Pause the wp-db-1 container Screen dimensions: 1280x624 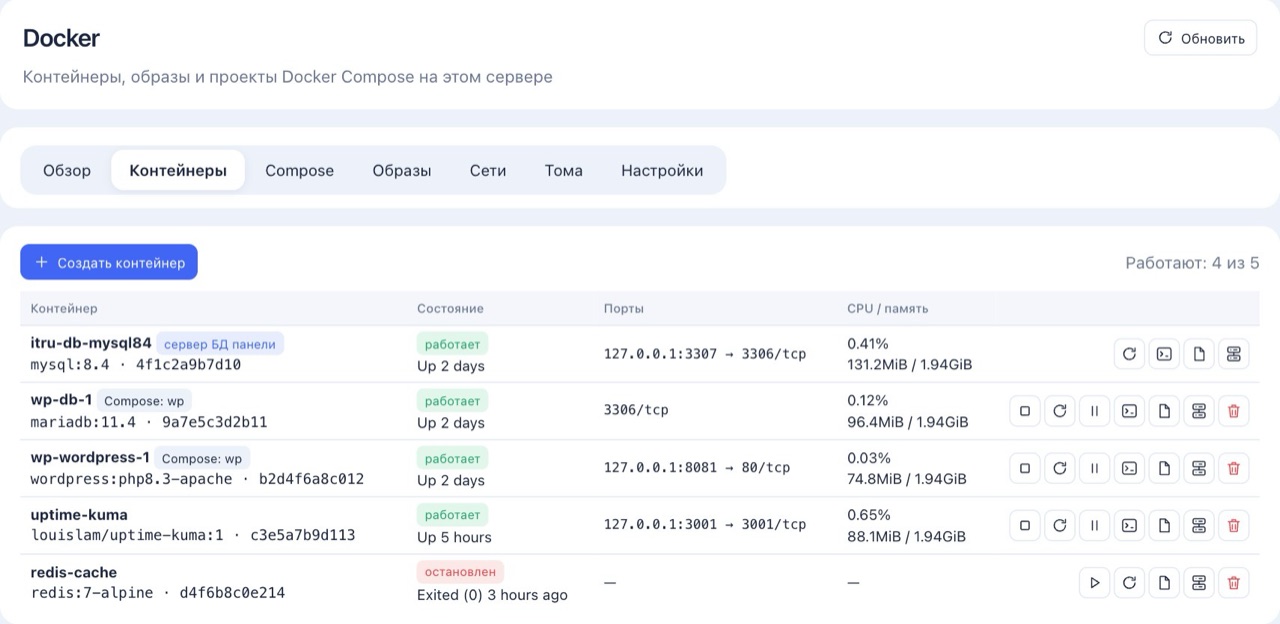(x=1095, y=411)
